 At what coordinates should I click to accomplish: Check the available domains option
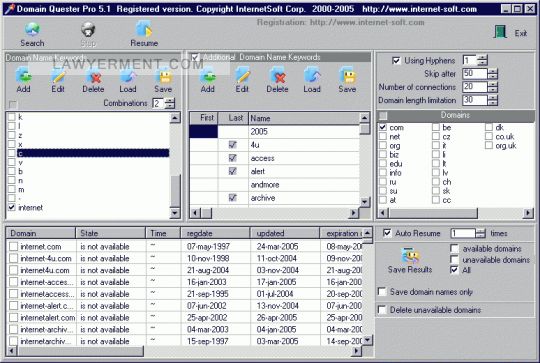click(454, 248)
